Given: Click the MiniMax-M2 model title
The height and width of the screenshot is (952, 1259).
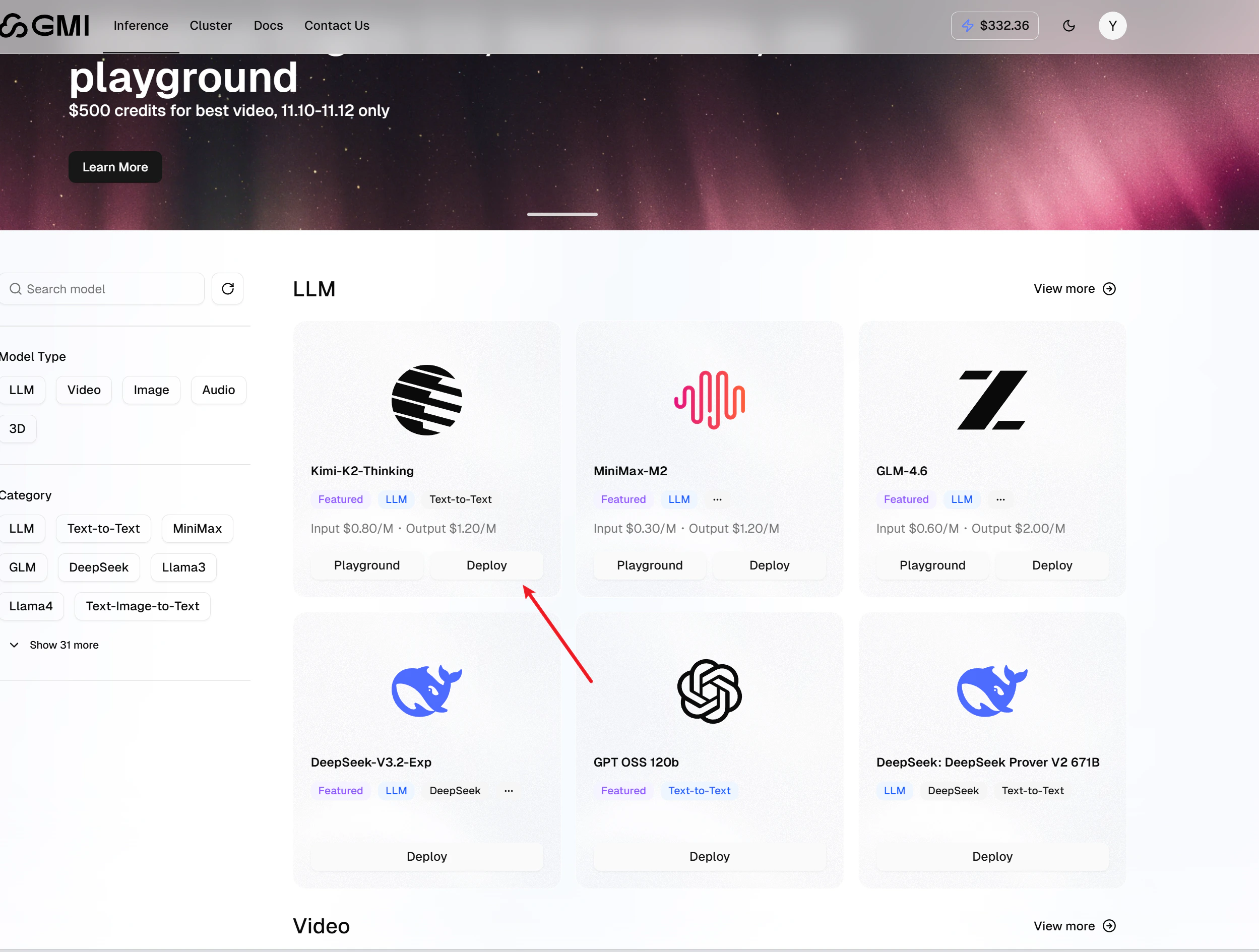Looking at the screenshot, I should tap(630, 471).
